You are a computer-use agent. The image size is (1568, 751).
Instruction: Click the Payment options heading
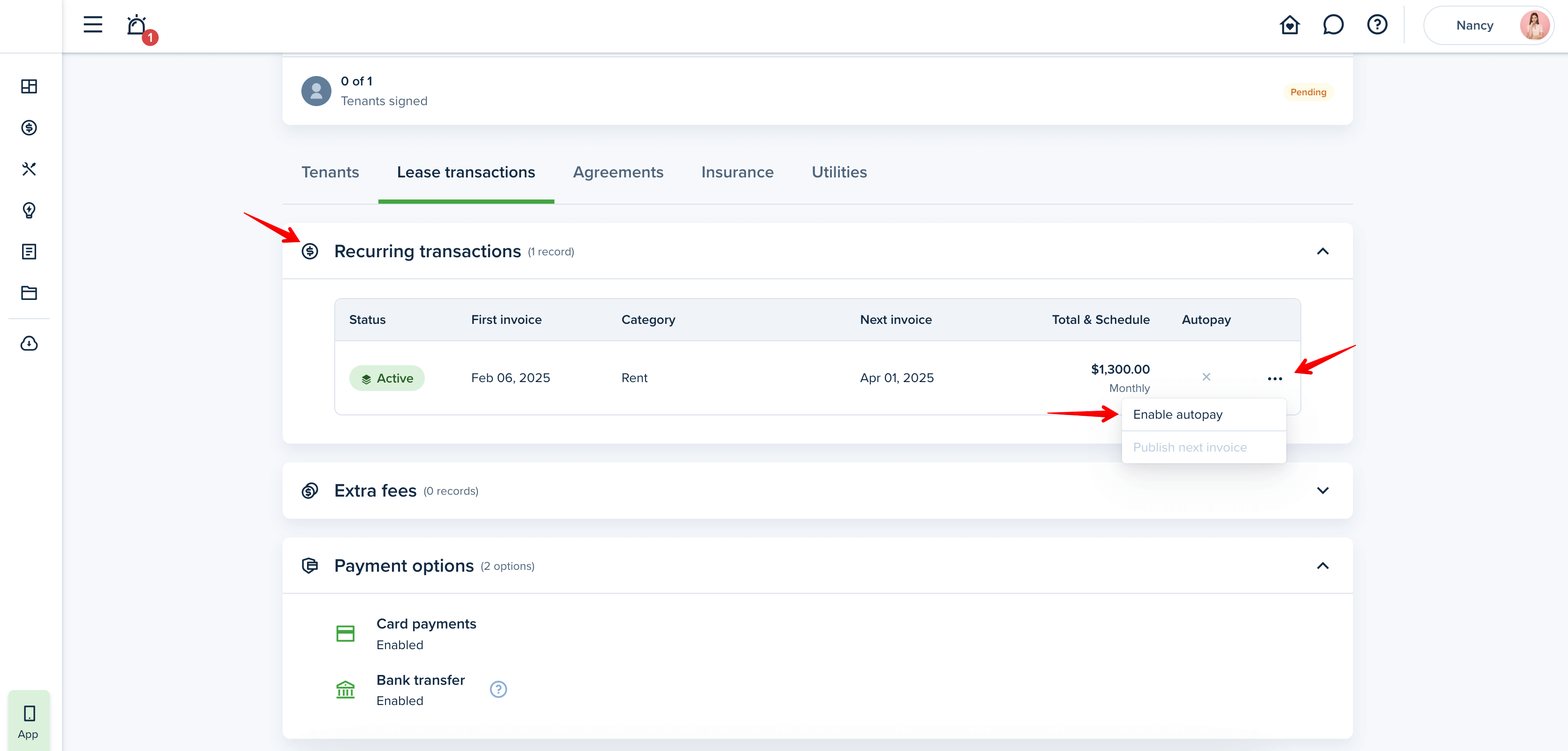click(404, 566)
